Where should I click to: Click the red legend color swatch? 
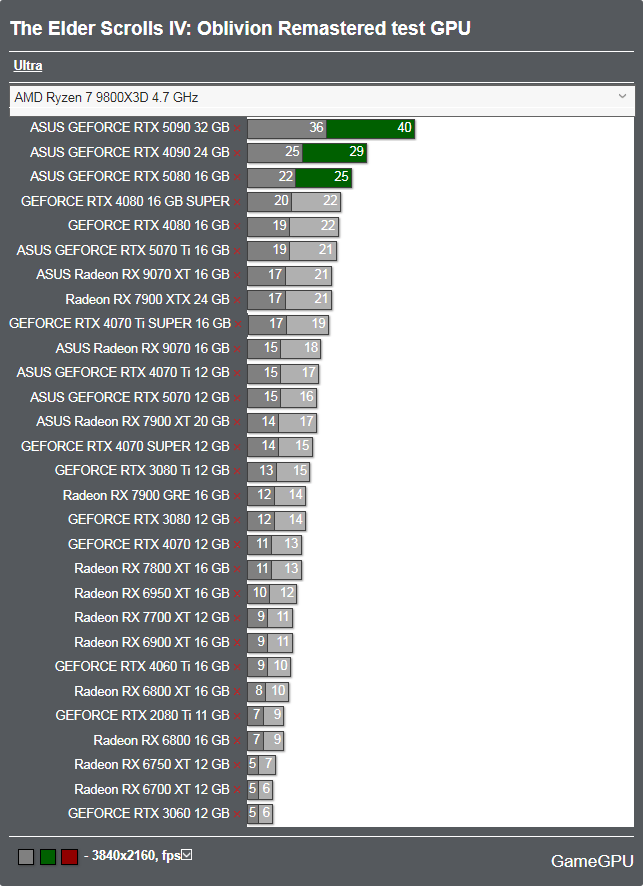click(69, 857)
